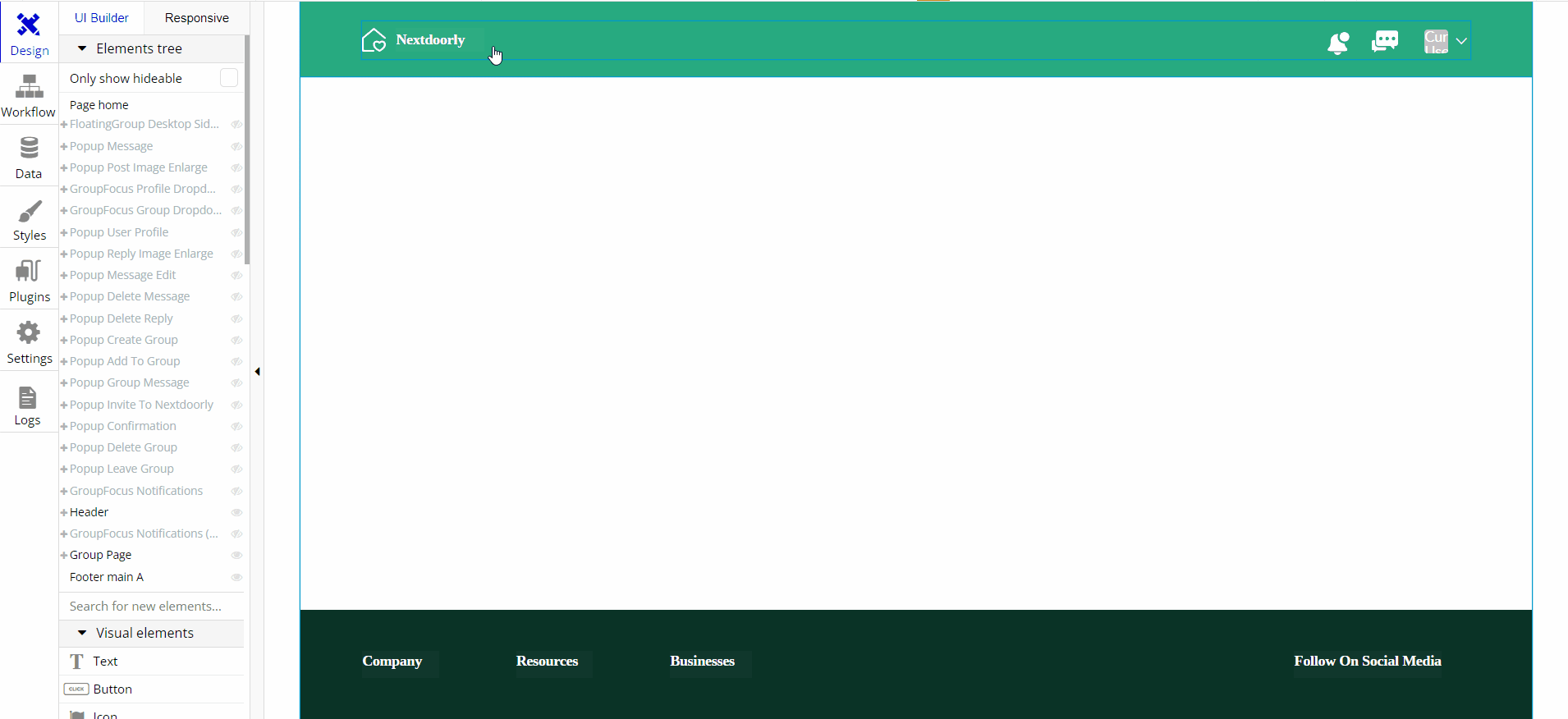Expand Popup Delete Reply tree node
Viewport: 1568px width, 719px height.
64,318
